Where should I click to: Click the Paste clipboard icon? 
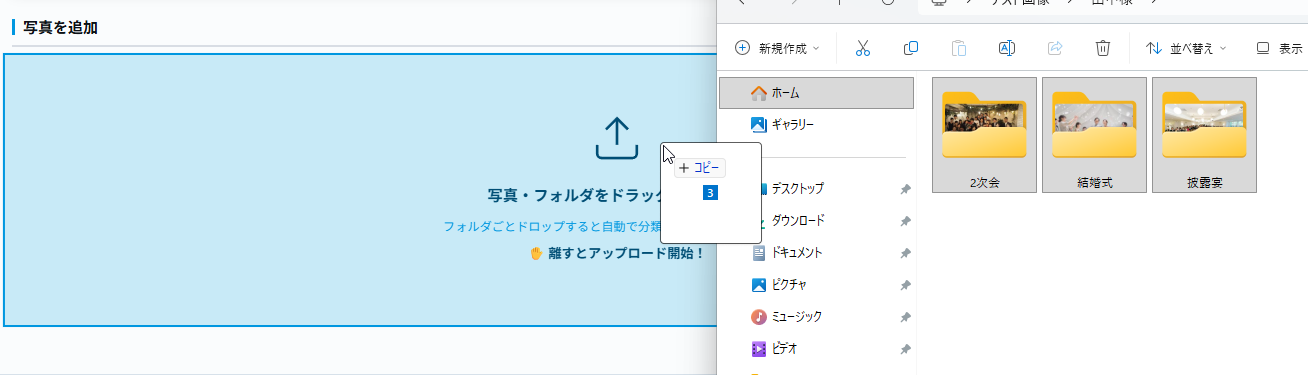coord(959,48)
